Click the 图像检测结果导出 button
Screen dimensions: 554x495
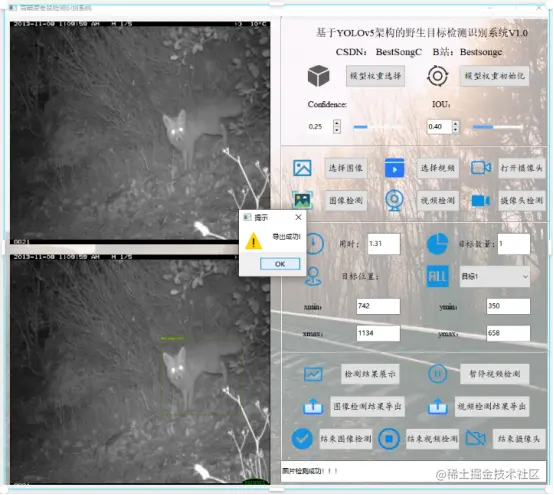[367, 406]
